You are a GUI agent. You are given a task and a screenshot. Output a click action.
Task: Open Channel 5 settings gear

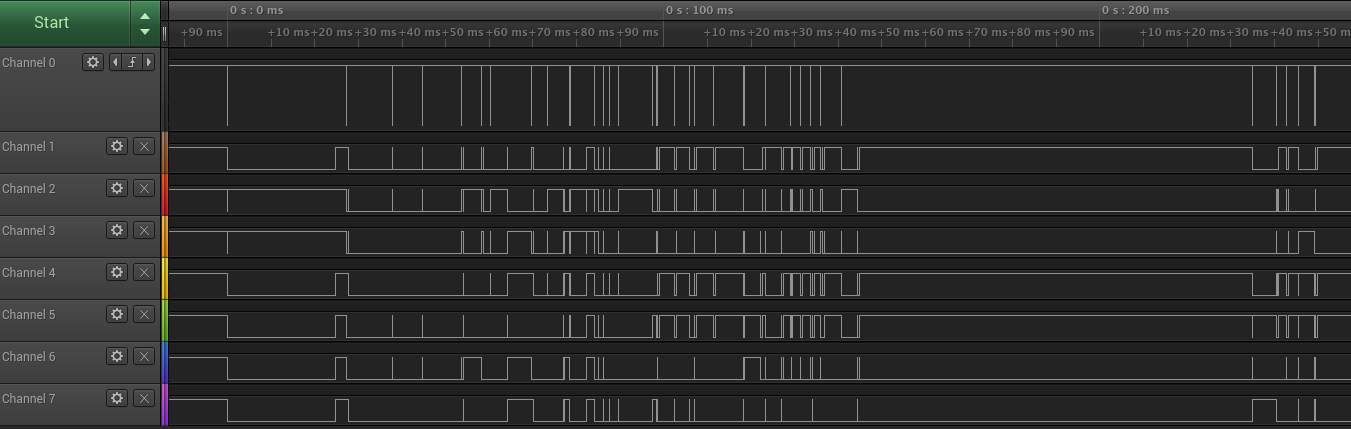pos(117,314)
